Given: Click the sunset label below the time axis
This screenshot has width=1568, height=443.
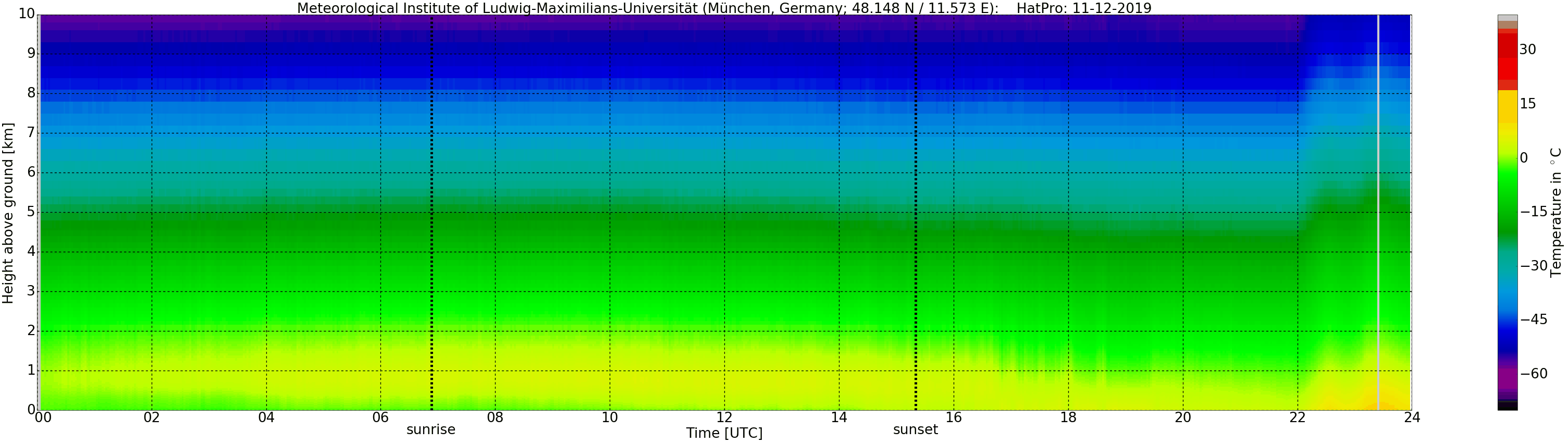Looking at the screenshot, I should pos(915,429).
